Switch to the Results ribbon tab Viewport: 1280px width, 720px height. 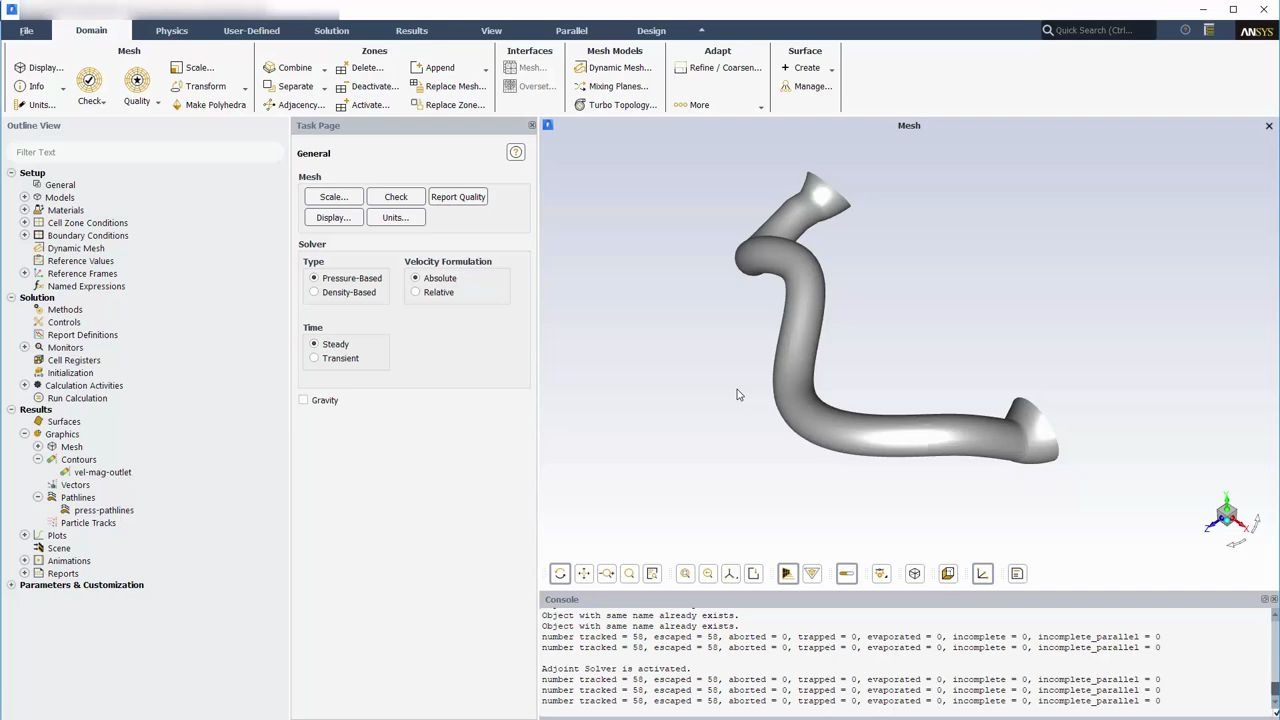(x=411, y=30)
